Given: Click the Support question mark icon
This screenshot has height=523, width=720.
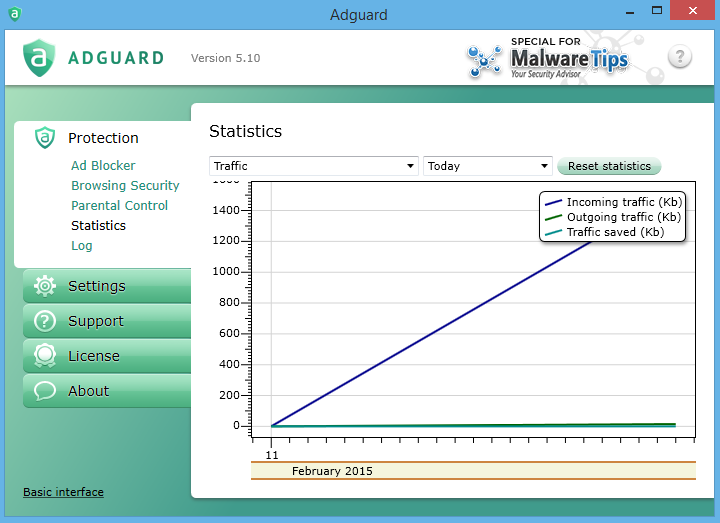Looking at the screenshot, I should (x=45, y=321).
